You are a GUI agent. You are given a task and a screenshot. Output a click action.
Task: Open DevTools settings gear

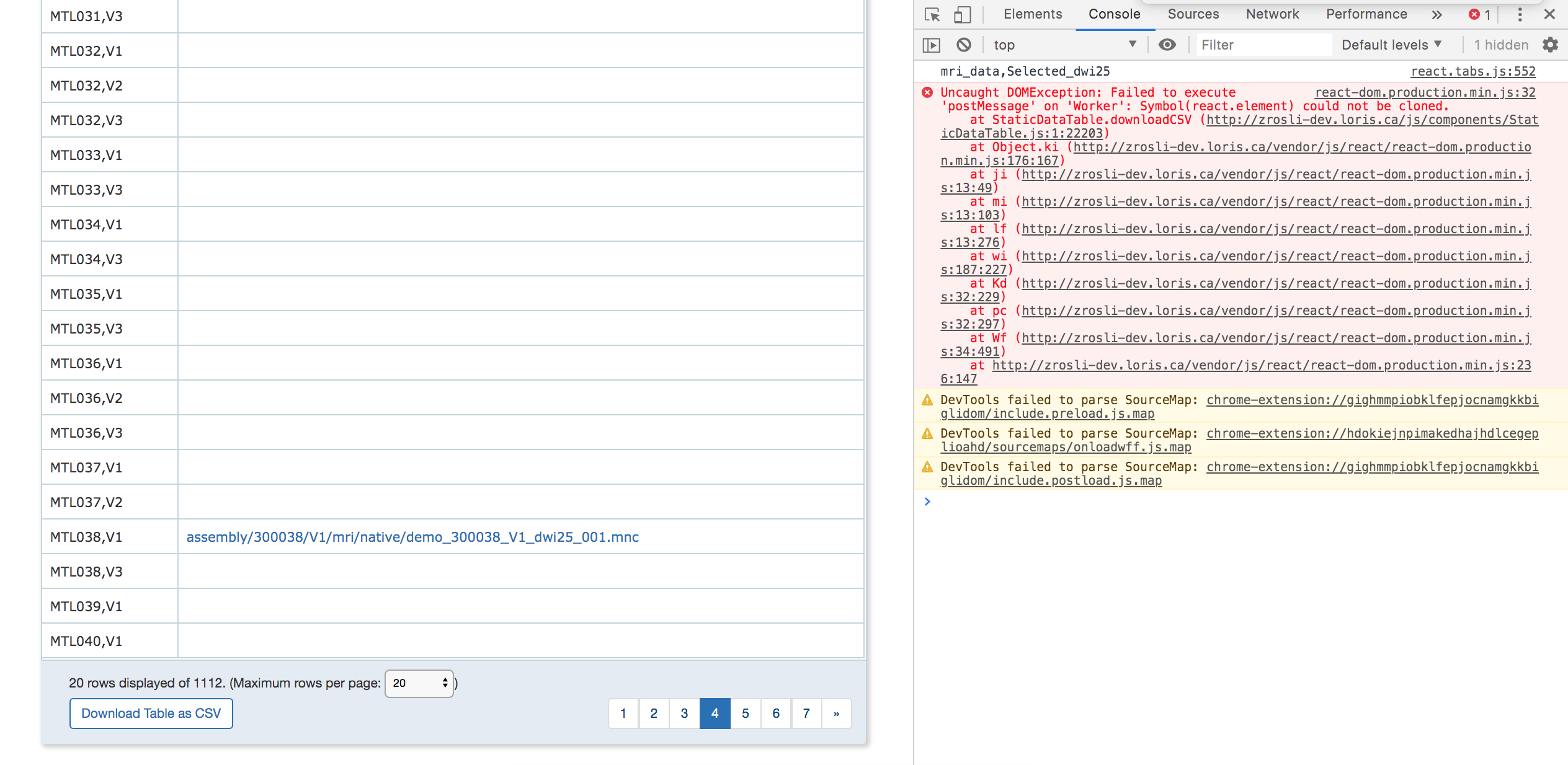tap(1550, 44)
